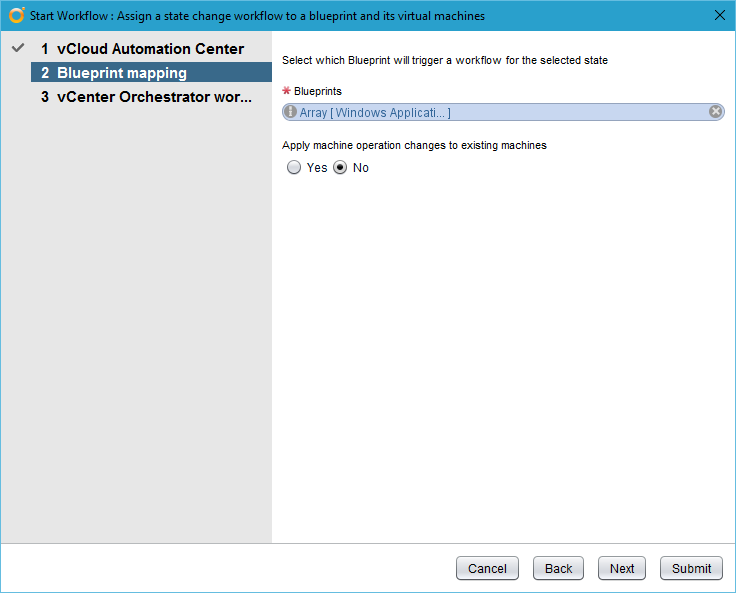The width and height of the screenshot is (736, 593).
Task: Click the Select which Blueprint description text
Action: (444, 60)
